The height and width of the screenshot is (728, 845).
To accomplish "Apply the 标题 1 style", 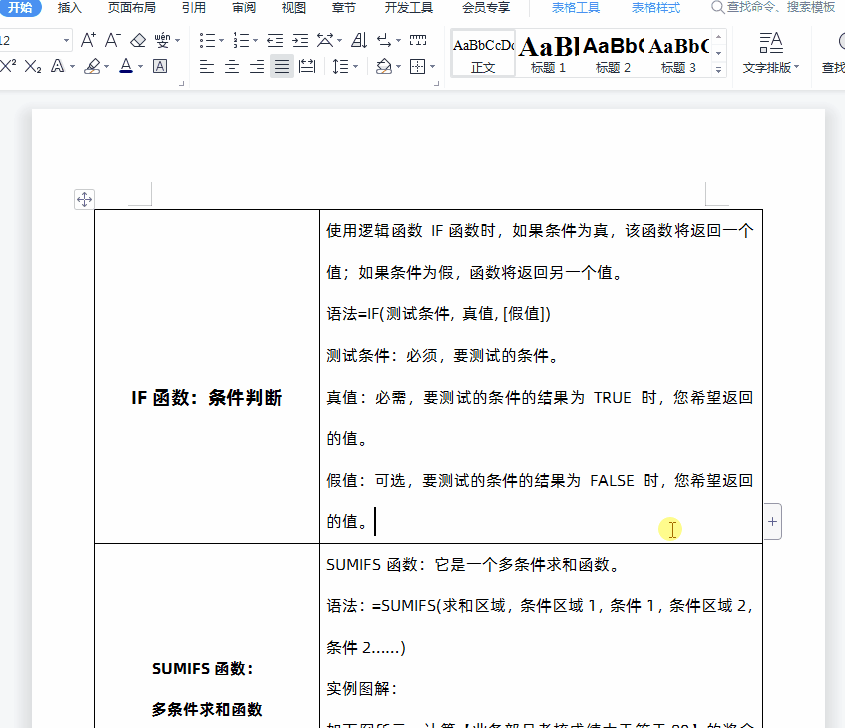I will 548,53.
